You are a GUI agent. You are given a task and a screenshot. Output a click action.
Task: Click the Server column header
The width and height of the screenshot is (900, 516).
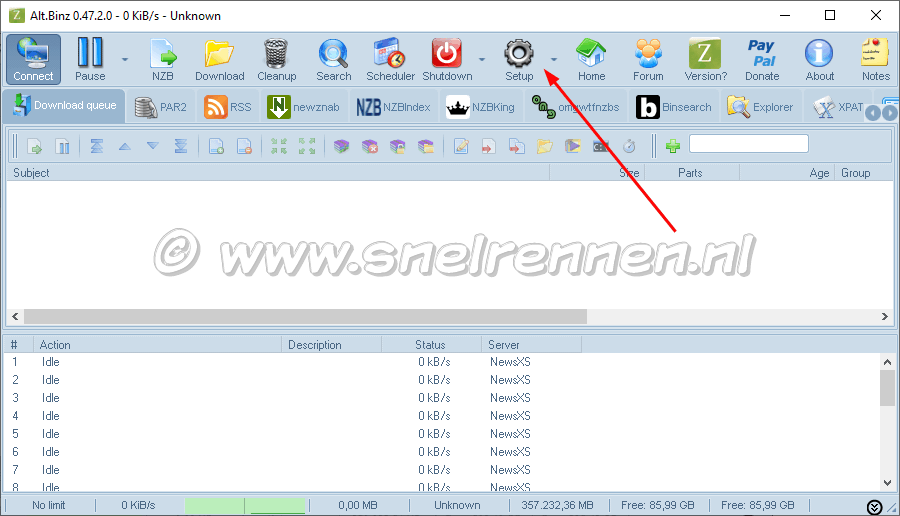531,344
